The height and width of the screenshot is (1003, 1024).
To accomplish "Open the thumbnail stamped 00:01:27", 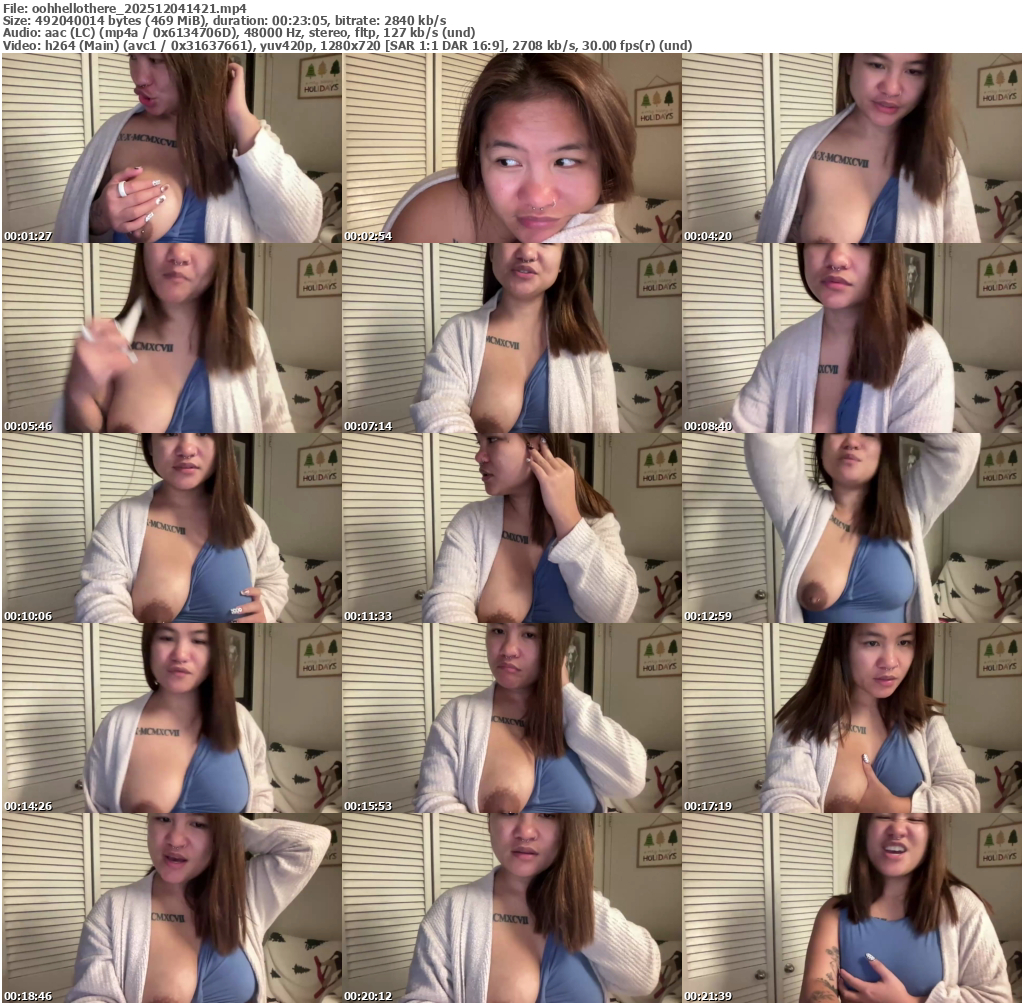I will click(171, 148).
